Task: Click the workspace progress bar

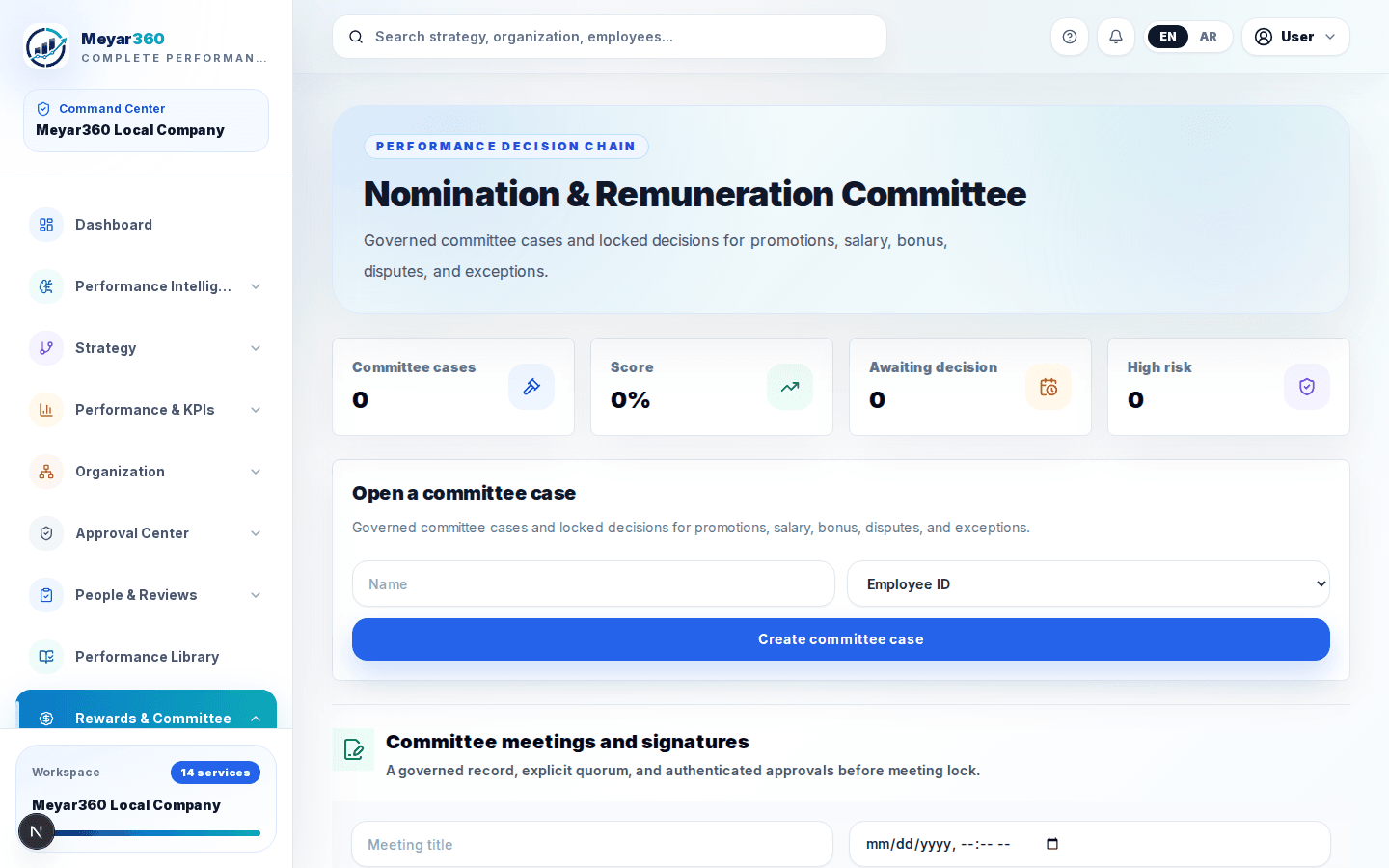Action: tap(147, 833)
